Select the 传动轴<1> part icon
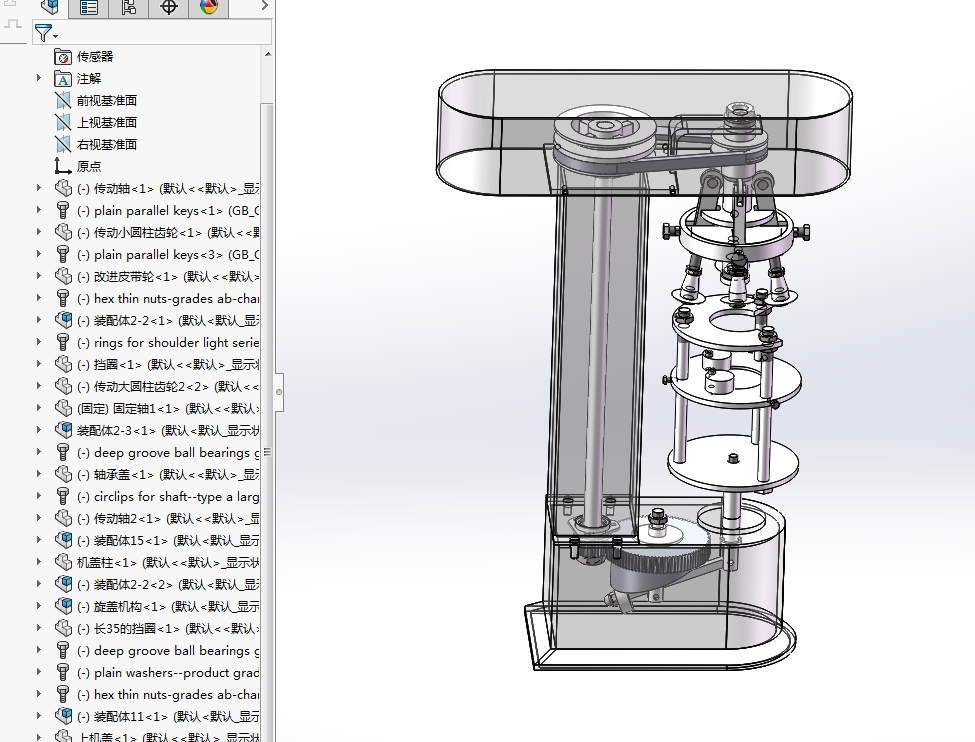 pos(63,188)
